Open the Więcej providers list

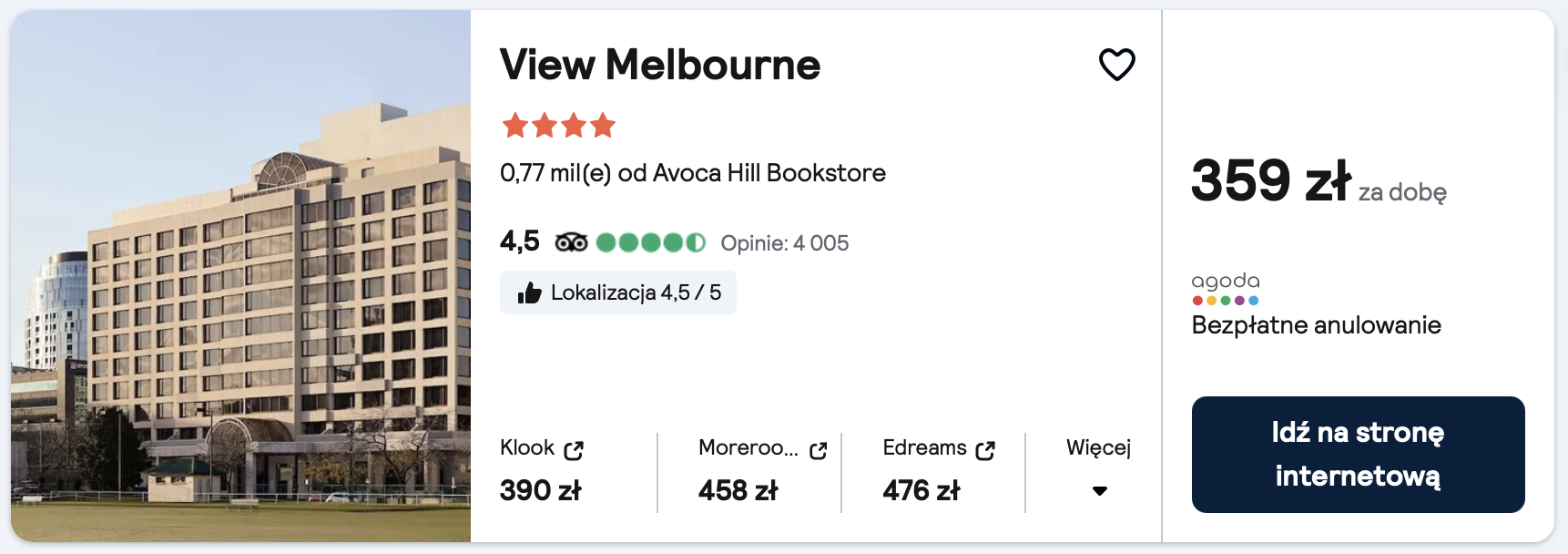tap(1098, 447)
